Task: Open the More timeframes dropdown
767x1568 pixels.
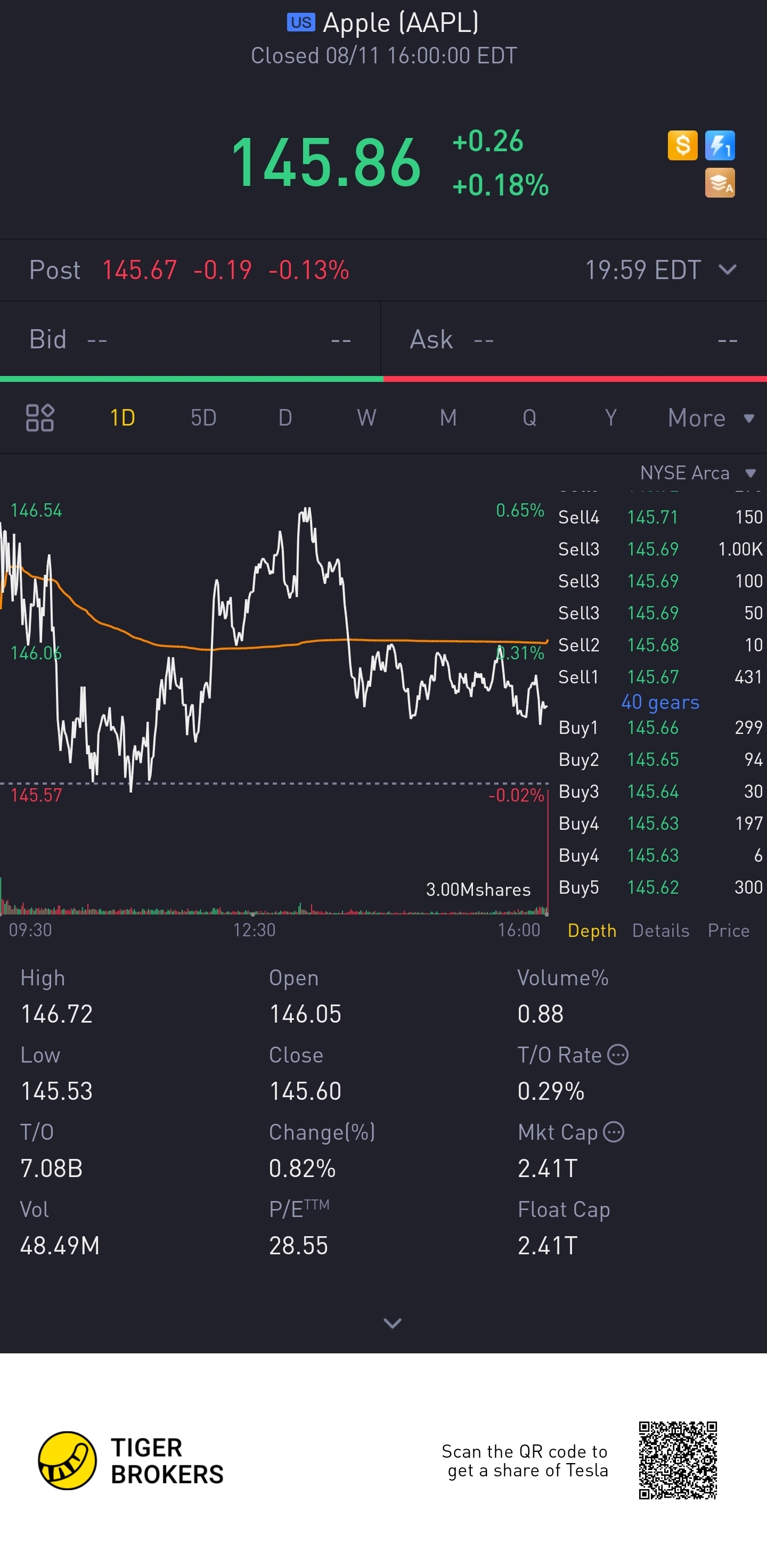Action: (x=711, y=418)
